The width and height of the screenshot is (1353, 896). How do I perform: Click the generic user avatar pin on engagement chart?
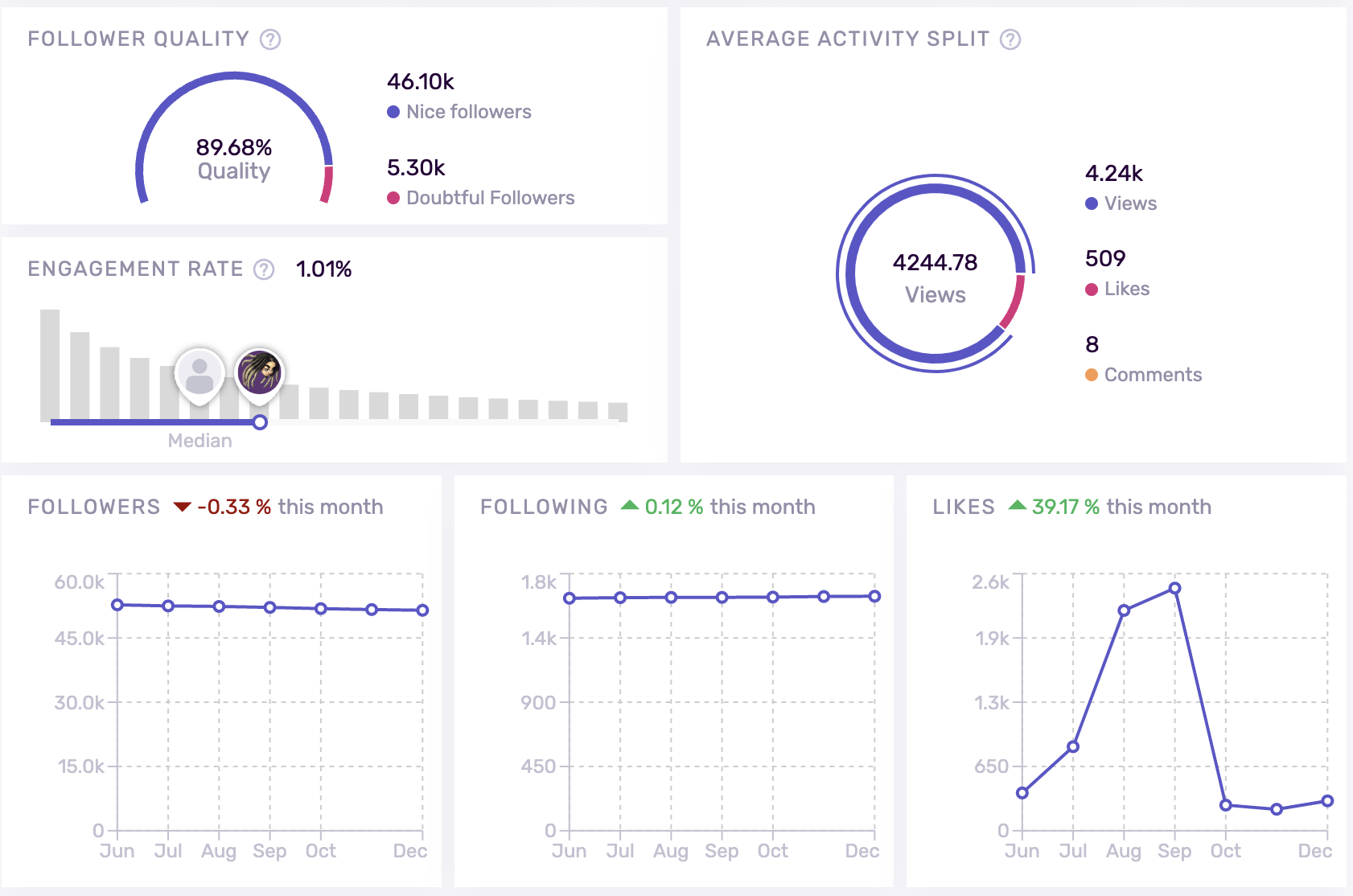[x=200, y=372]
